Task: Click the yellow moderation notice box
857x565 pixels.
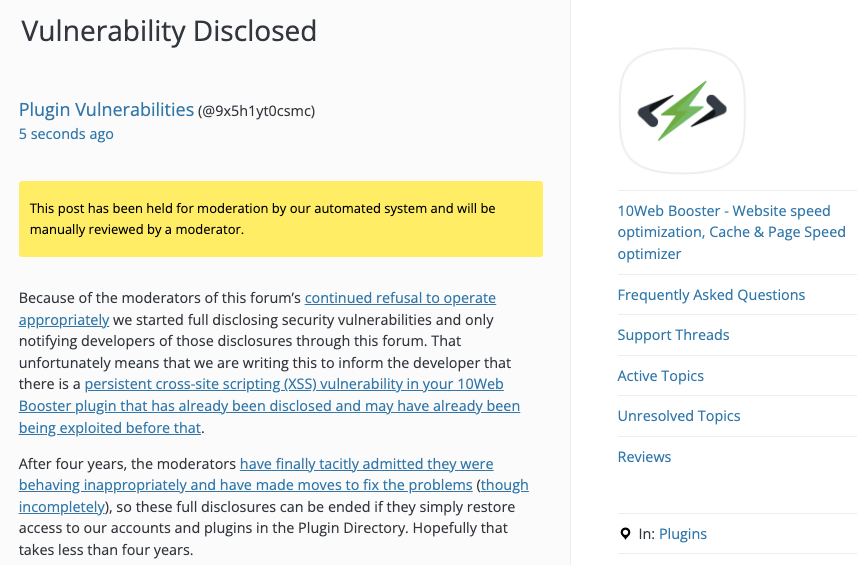Action: 281,219
